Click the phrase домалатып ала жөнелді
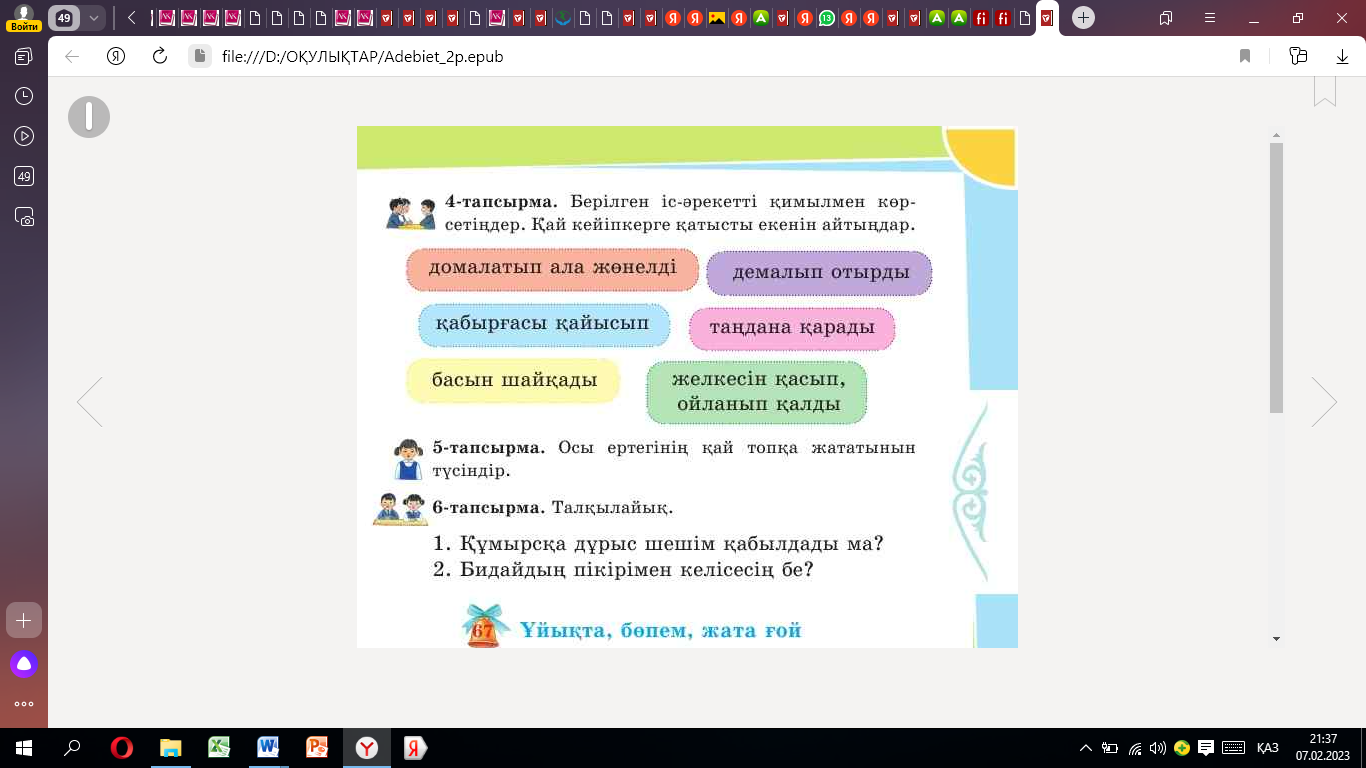The width and height of the screenshot is (1366, 768). (x=552, y=269)
